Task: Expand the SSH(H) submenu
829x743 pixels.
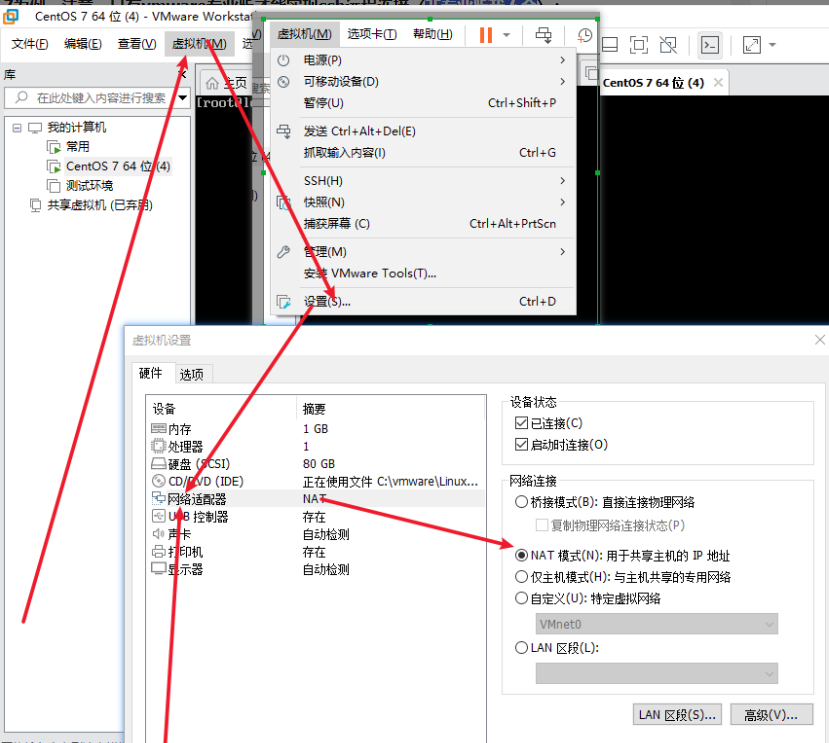Action: pyautogui.click(x=423, y=181)
